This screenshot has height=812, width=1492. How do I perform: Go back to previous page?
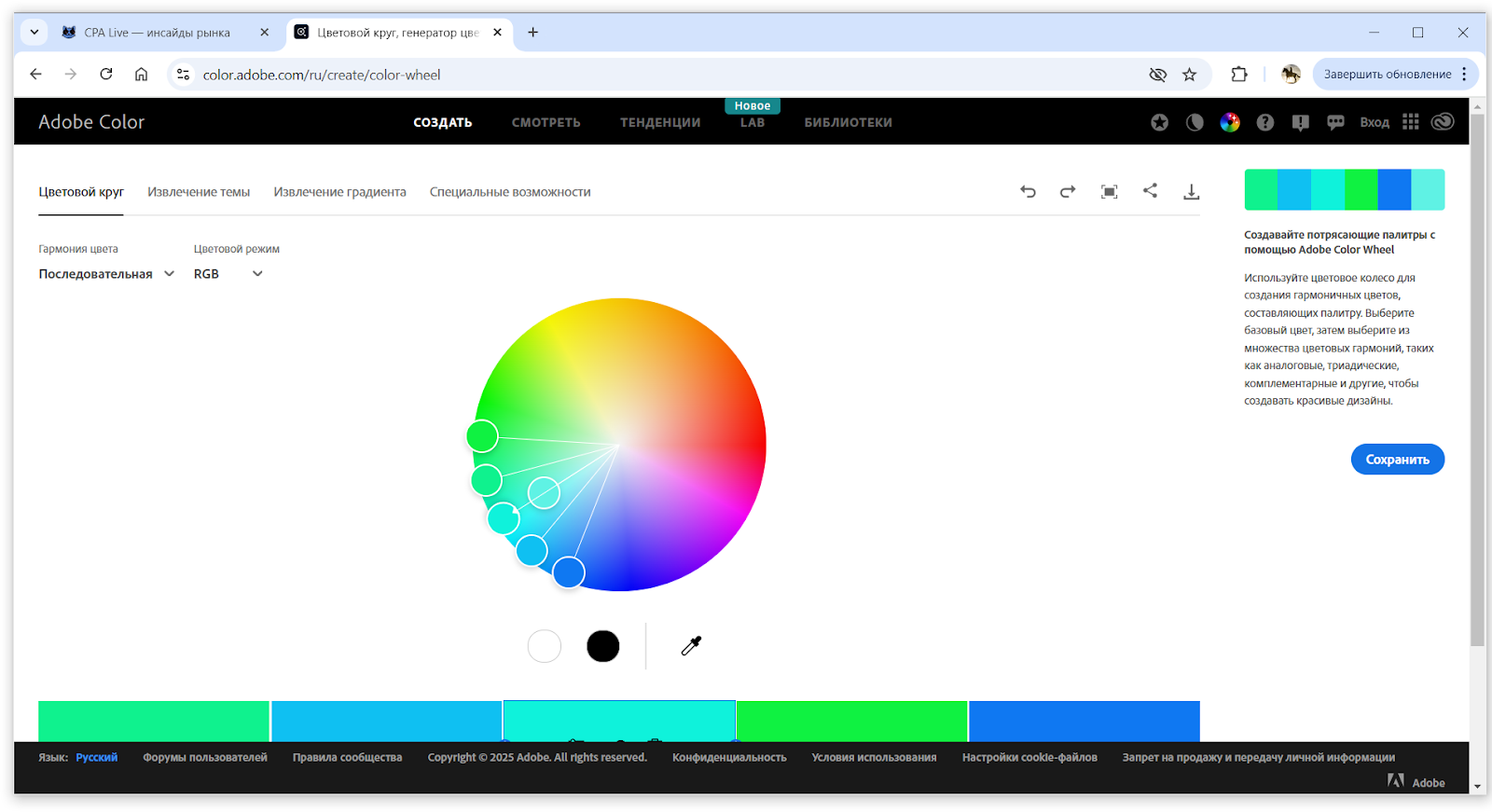pos(35,74)
